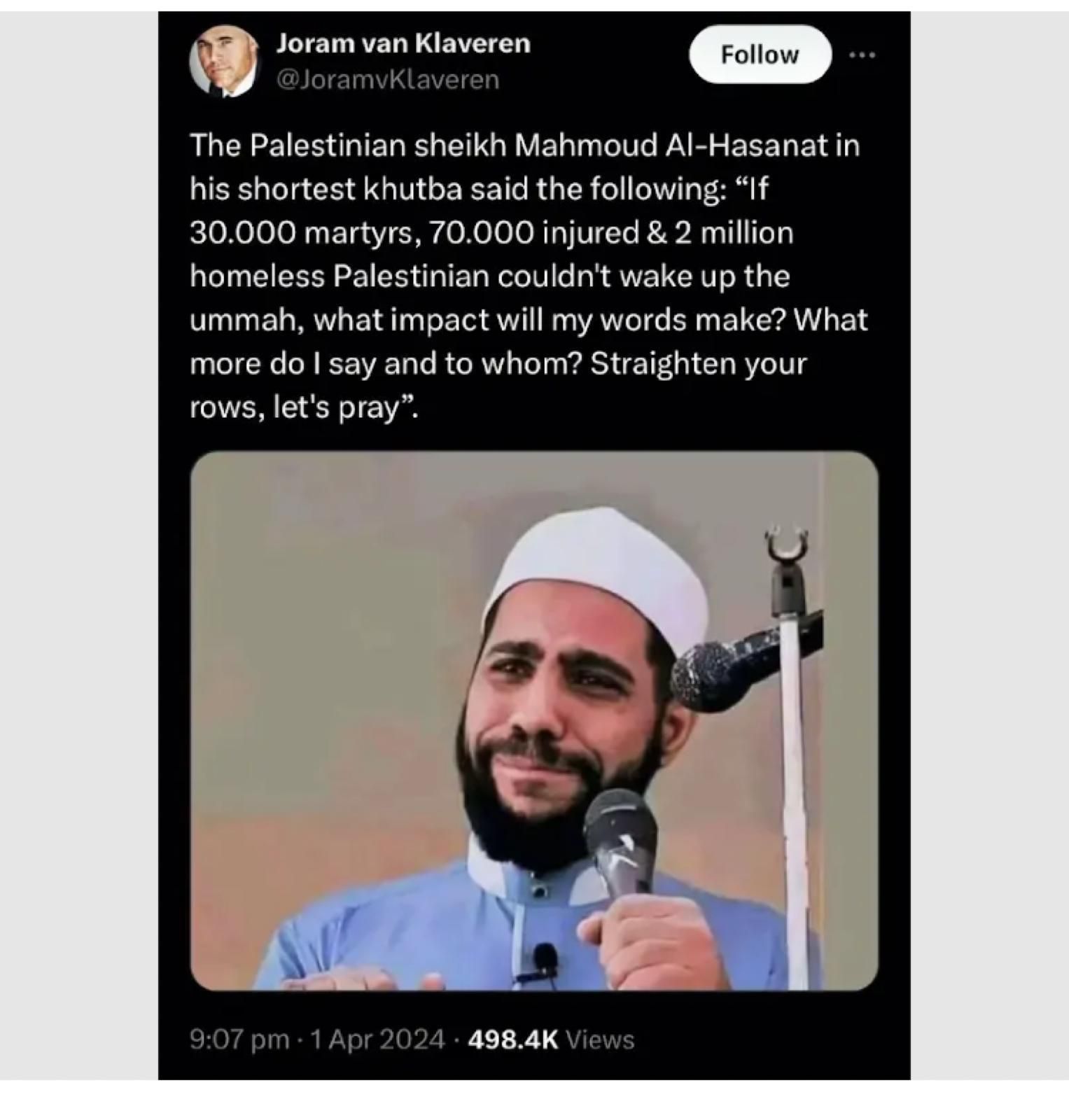Click the 1 Apr 2024 date
Viewport: 1069px width, 1120px height.
[377, 1039]
